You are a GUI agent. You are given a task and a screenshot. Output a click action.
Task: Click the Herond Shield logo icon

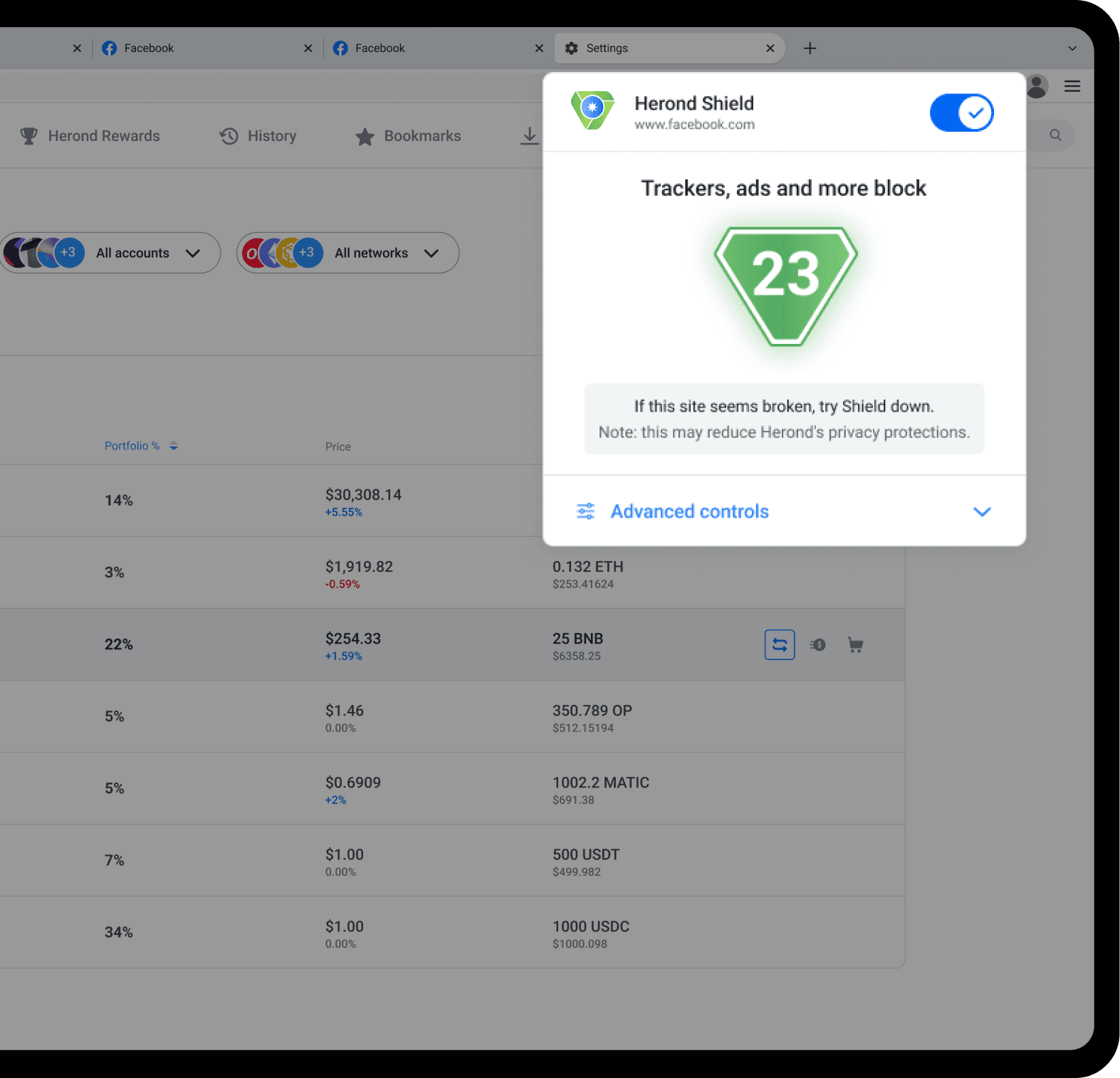click(x=592, y=110)
